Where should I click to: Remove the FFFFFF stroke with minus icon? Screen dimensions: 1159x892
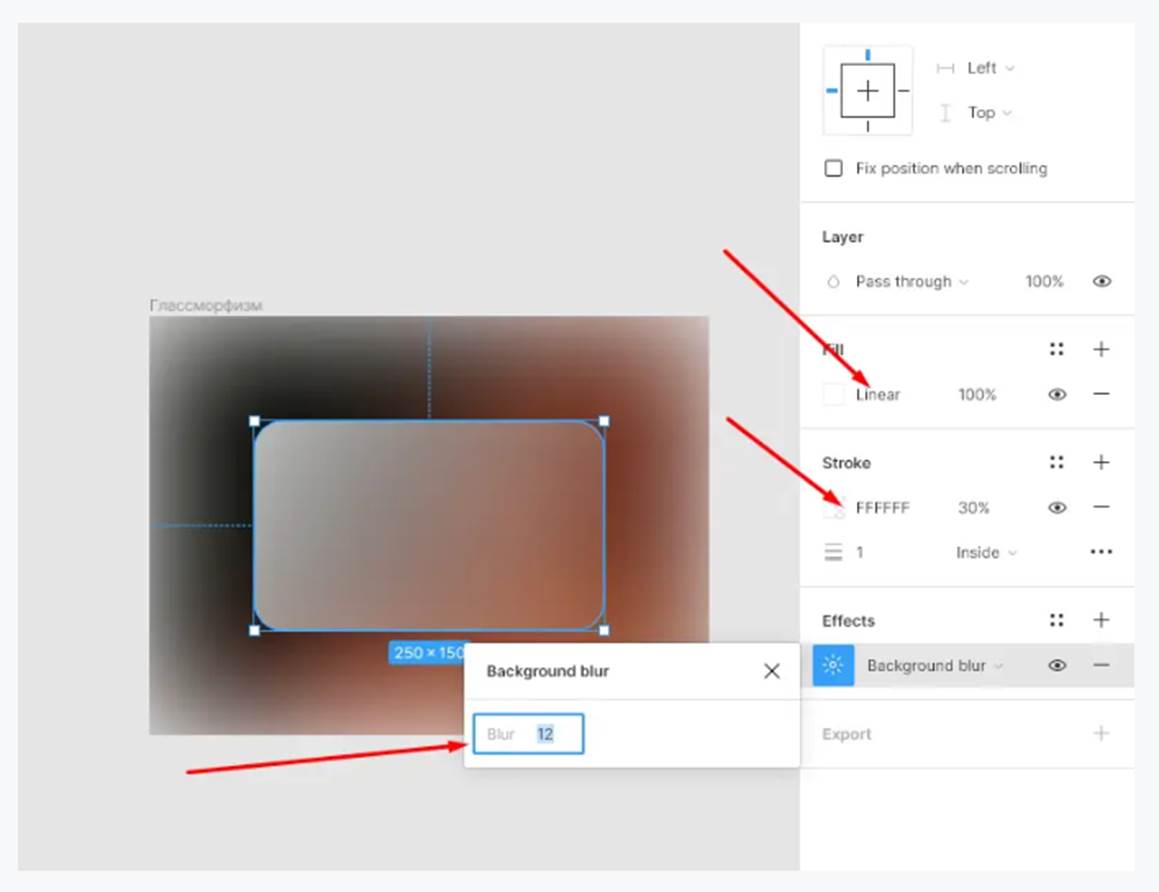[x=1101, y=507]
